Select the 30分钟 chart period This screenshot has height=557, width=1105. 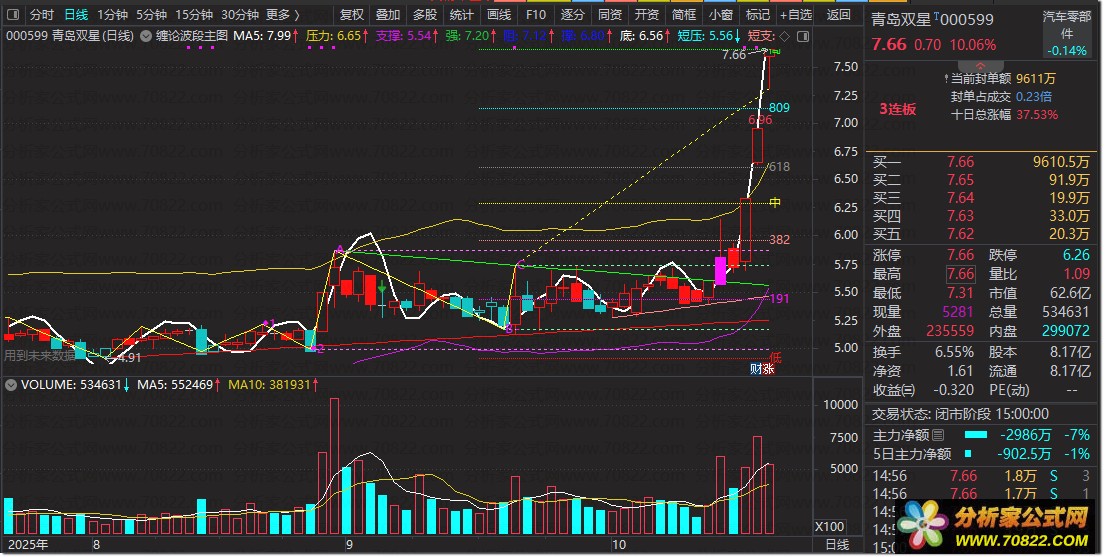click(240, 15)
